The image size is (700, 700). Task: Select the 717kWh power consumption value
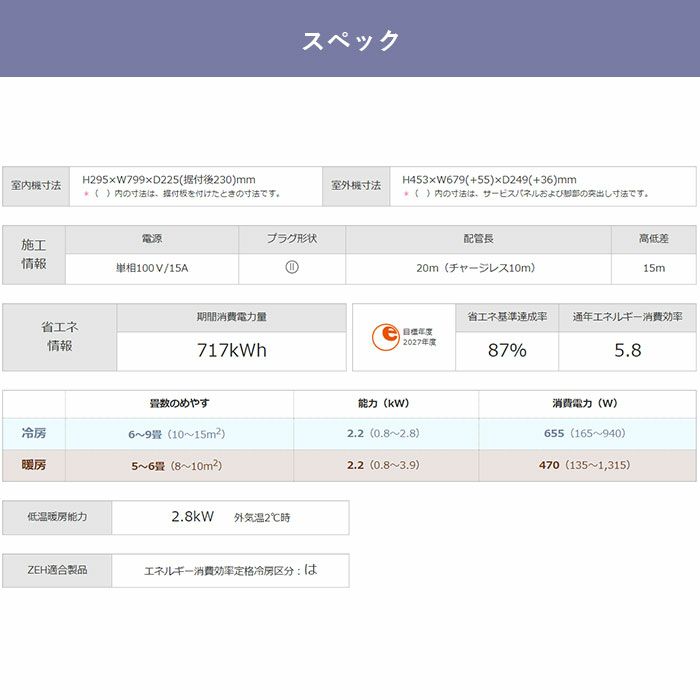[x=231, y=351]
